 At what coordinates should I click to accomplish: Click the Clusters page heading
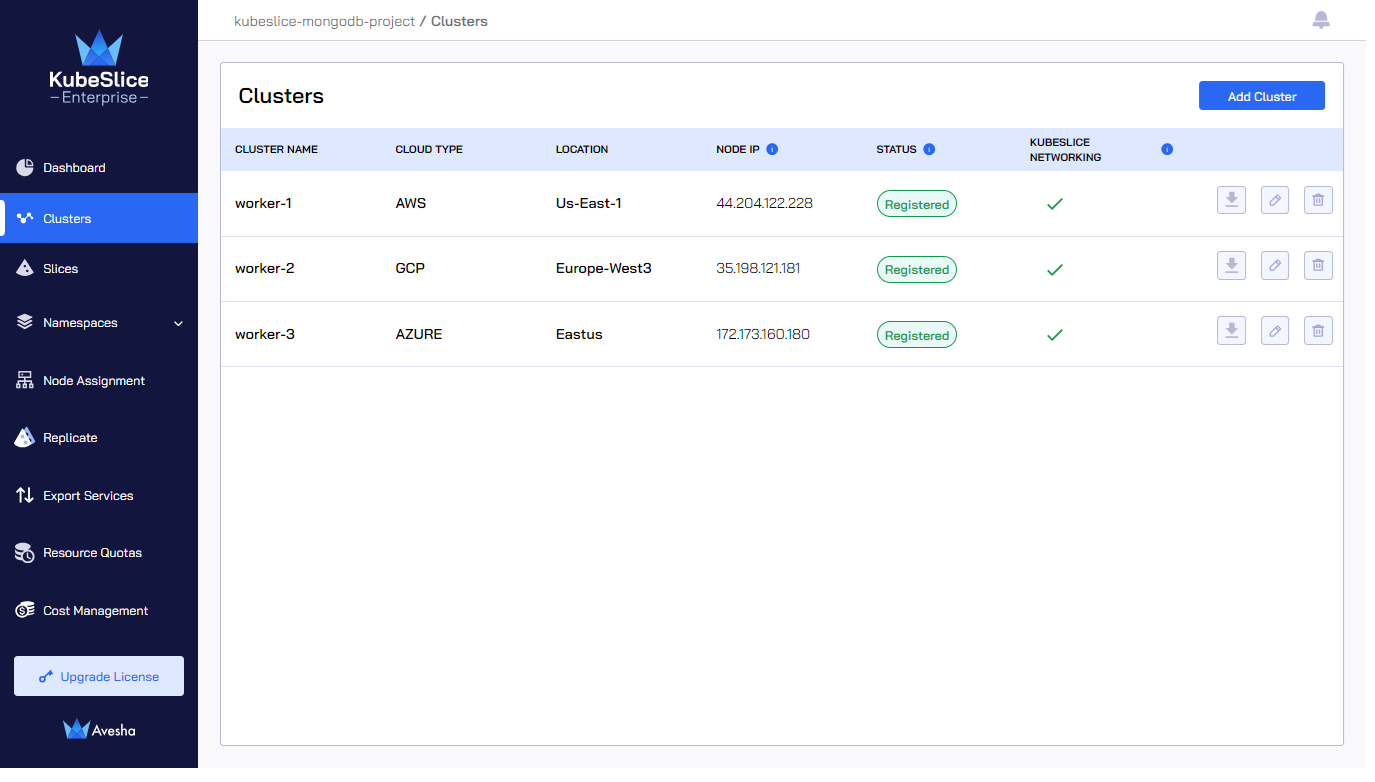point(281,96)
